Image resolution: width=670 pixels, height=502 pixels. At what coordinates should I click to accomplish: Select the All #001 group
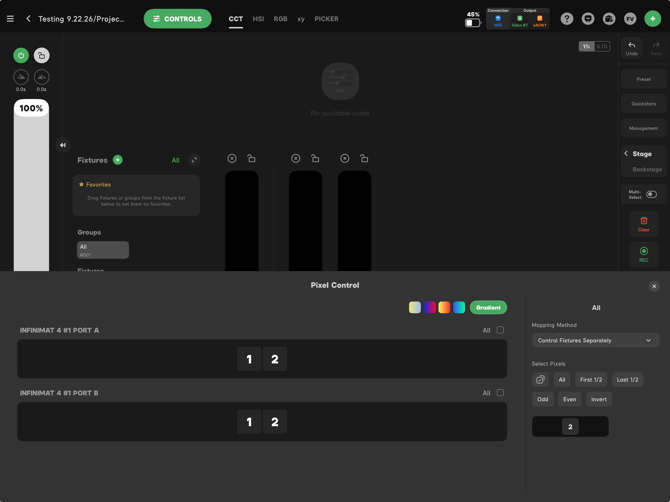point(103,250)
